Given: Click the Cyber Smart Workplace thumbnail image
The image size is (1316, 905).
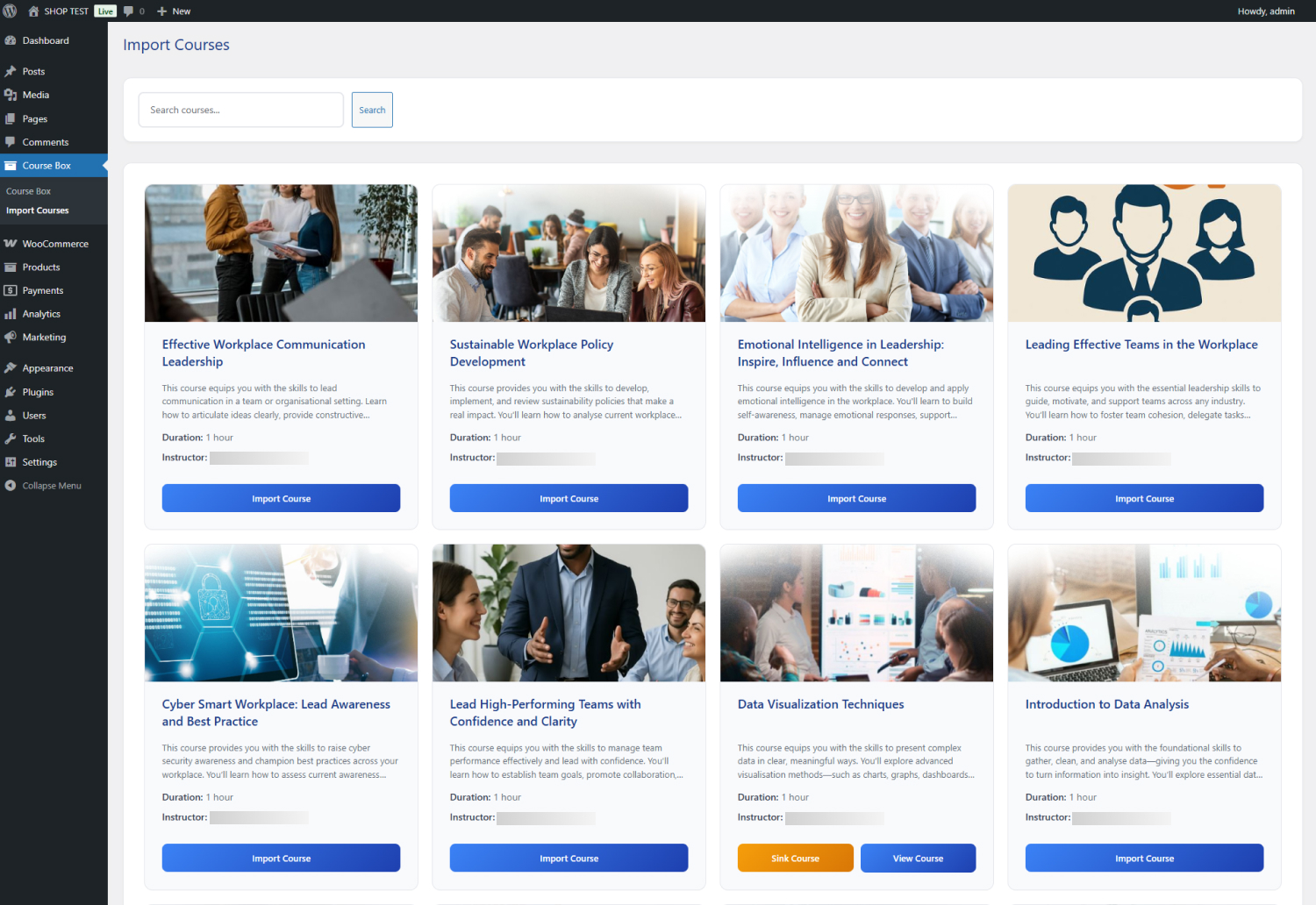Looking at the screenshot, I should tap(281, 613).
